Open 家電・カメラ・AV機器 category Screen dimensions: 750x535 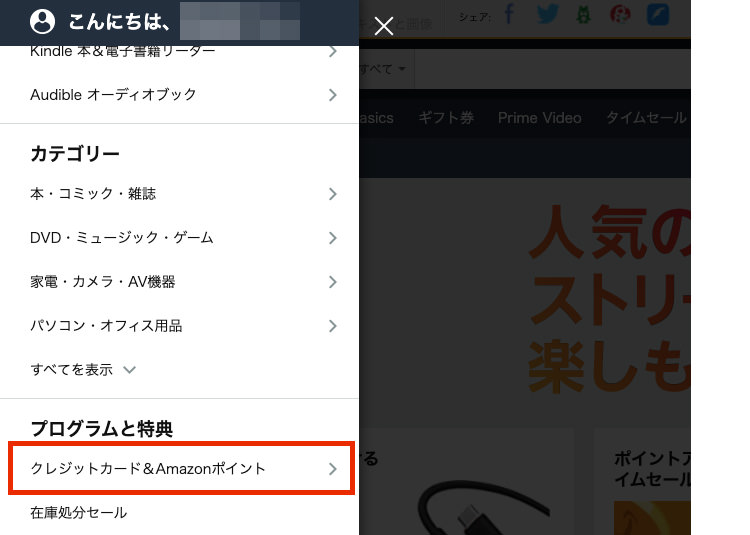pos(179,282)
